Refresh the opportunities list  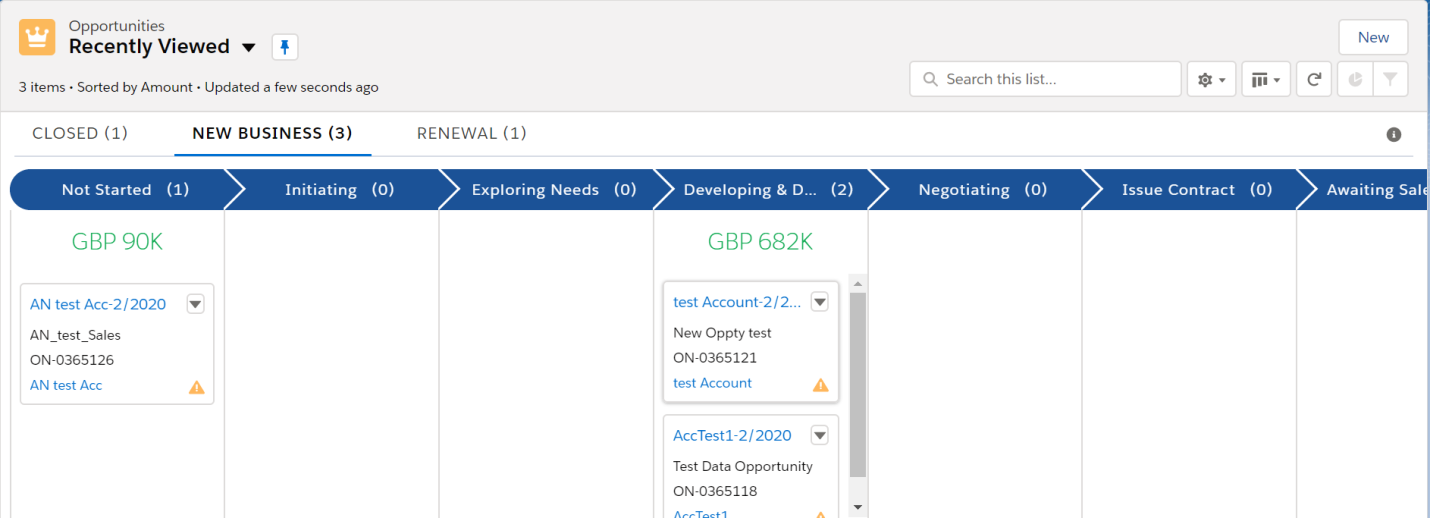(1314, 79)
